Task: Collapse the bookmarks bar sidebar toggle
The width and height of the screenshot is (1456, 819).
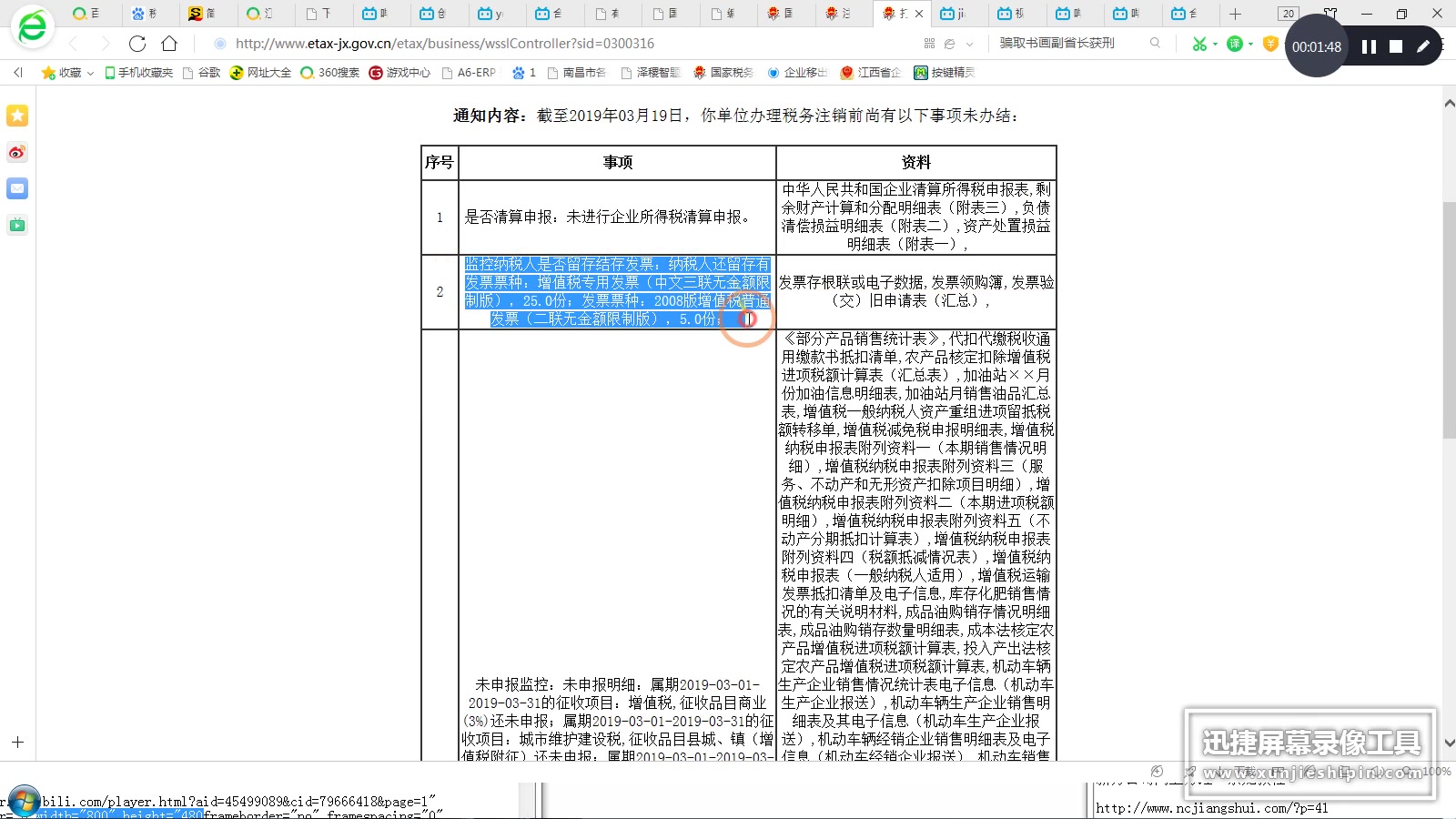Action: (x=17, y=72)
